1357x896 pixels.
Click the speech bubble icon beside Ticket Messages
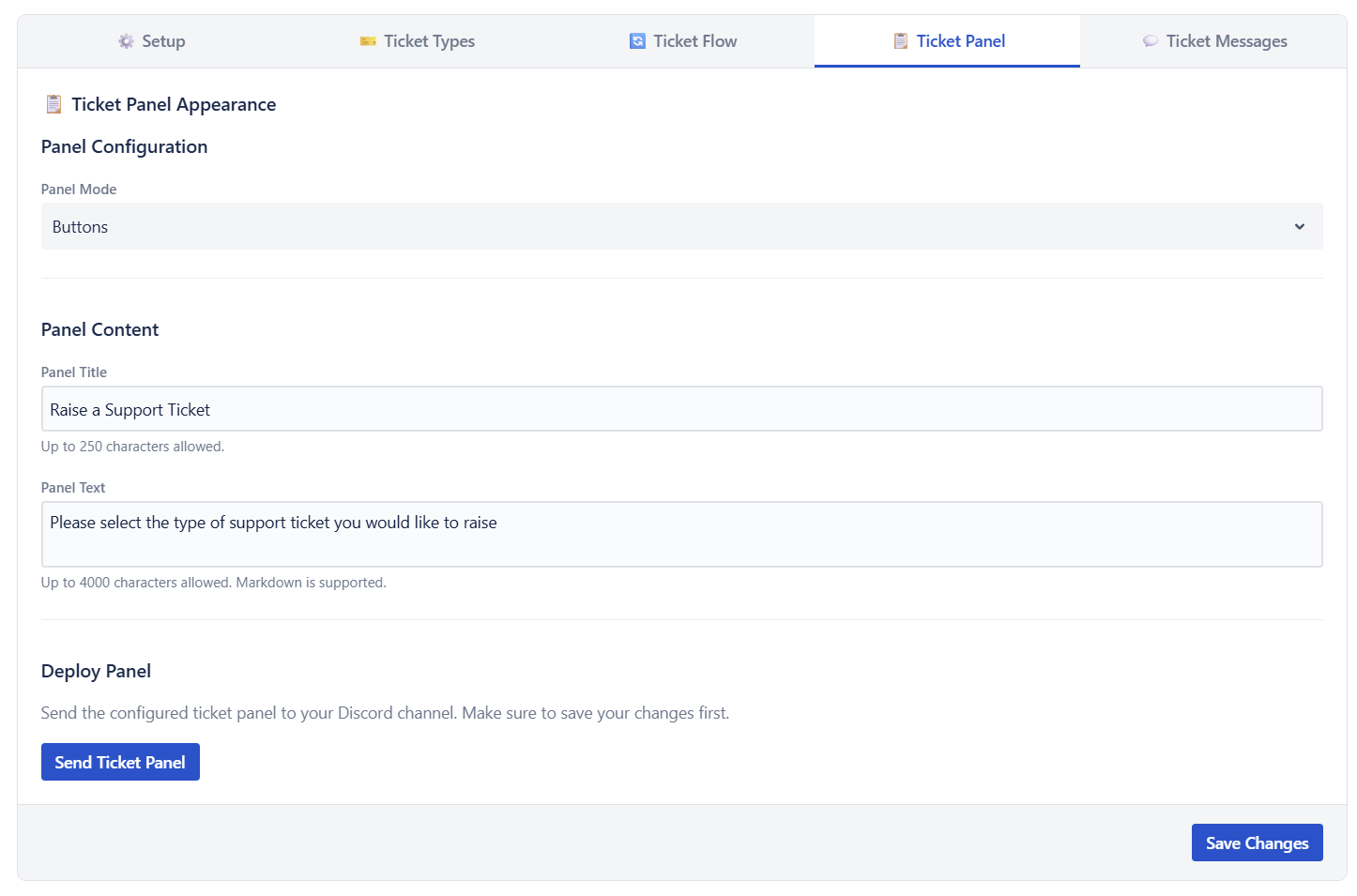(x=1151, y=40)
